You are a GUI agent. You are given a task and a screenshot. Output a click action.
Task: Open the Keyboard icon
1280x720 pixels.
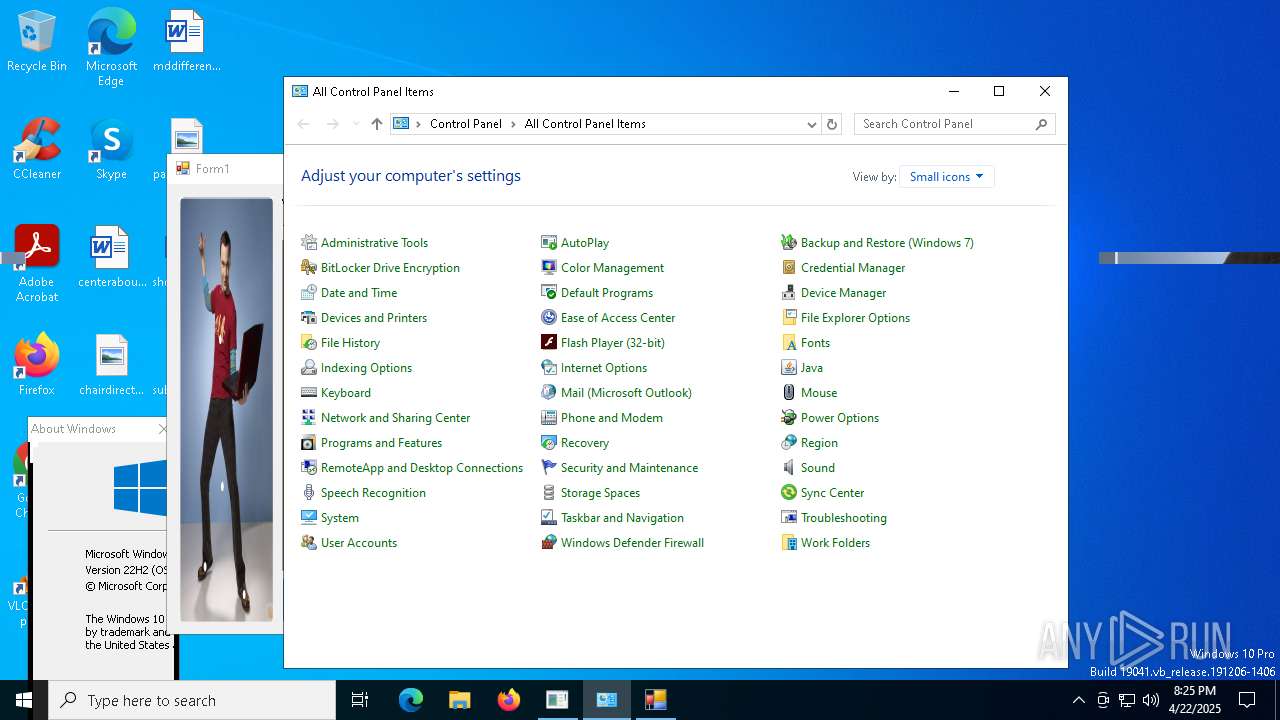pyautogui.click(x=309, y=393)
